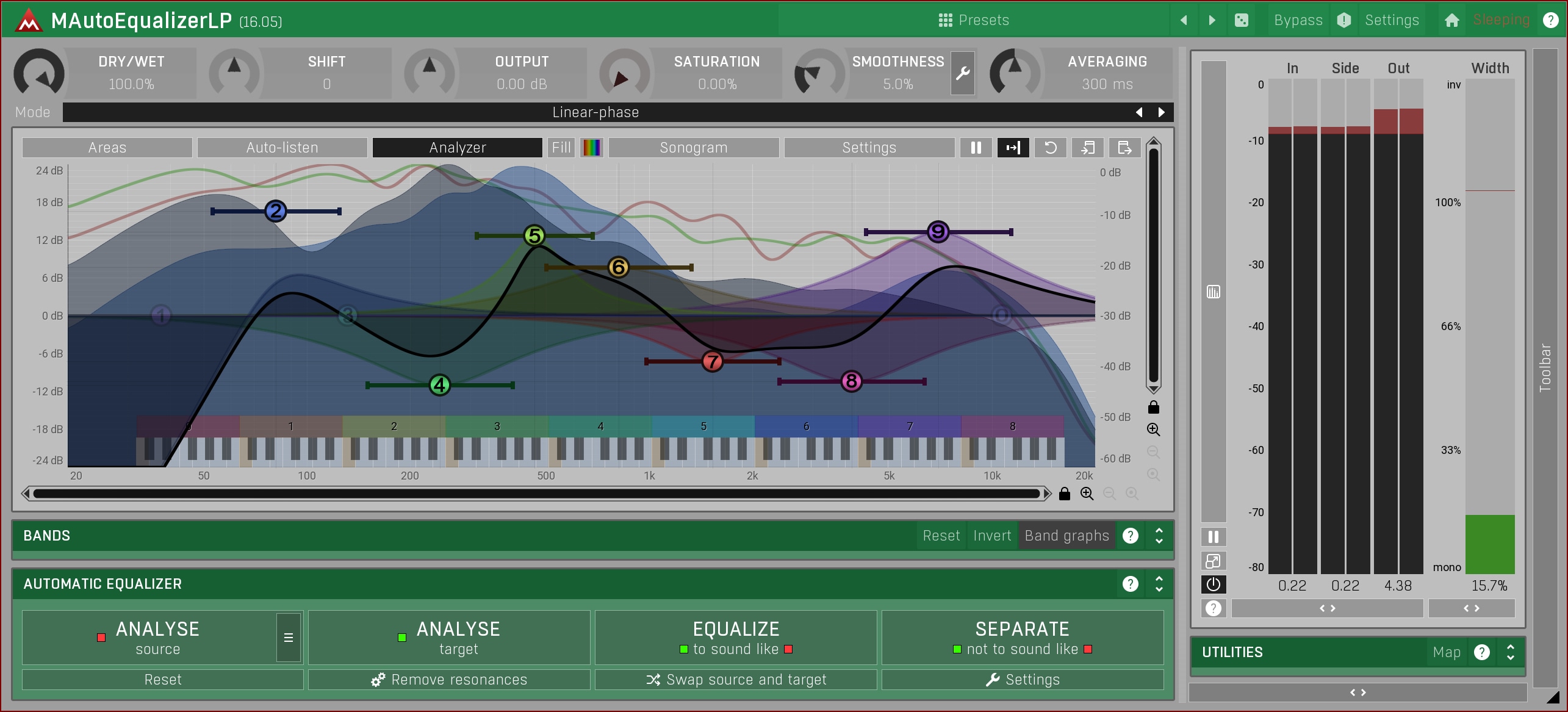Open Bands panel help icon
Screen dimensions: 1568x712
pos(1131,536)
